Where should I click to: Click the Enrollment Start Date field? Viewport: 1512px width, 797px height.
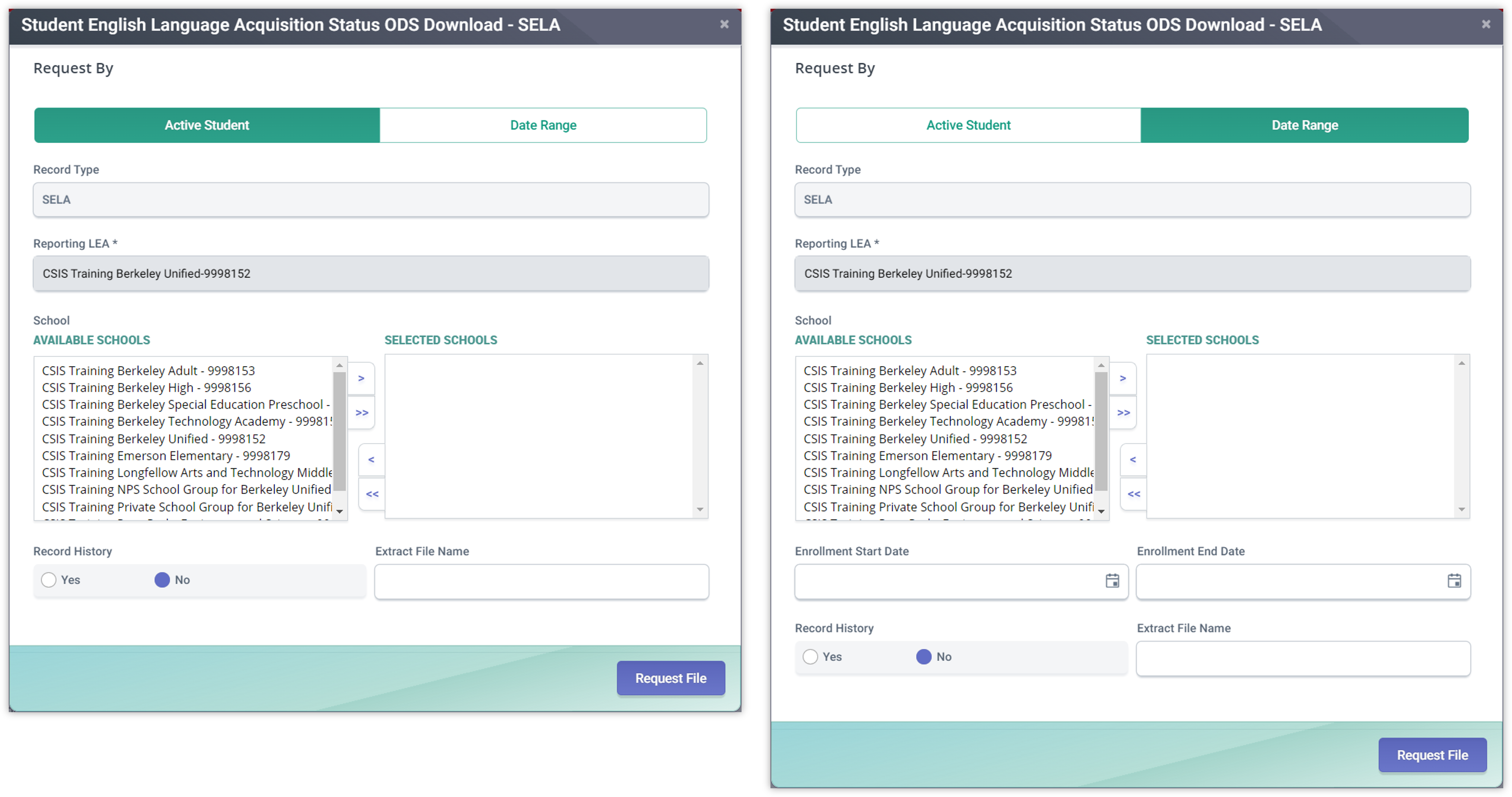961,582
